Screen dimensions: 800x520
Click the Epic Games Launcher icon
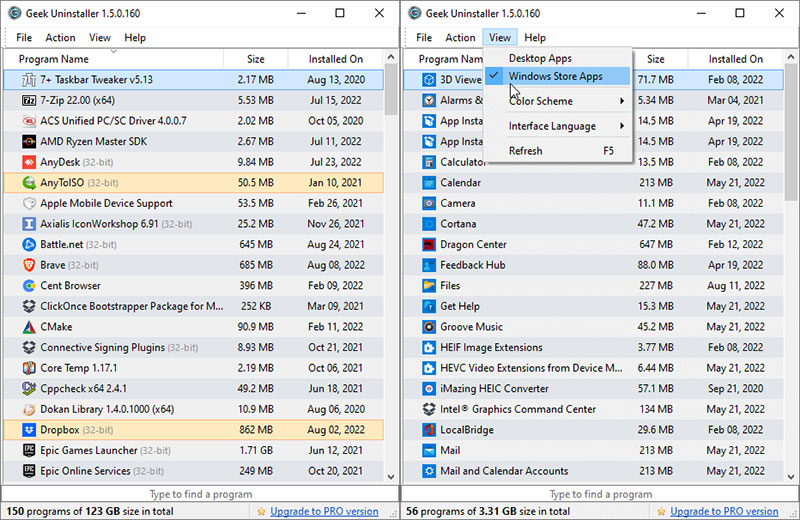29,451
